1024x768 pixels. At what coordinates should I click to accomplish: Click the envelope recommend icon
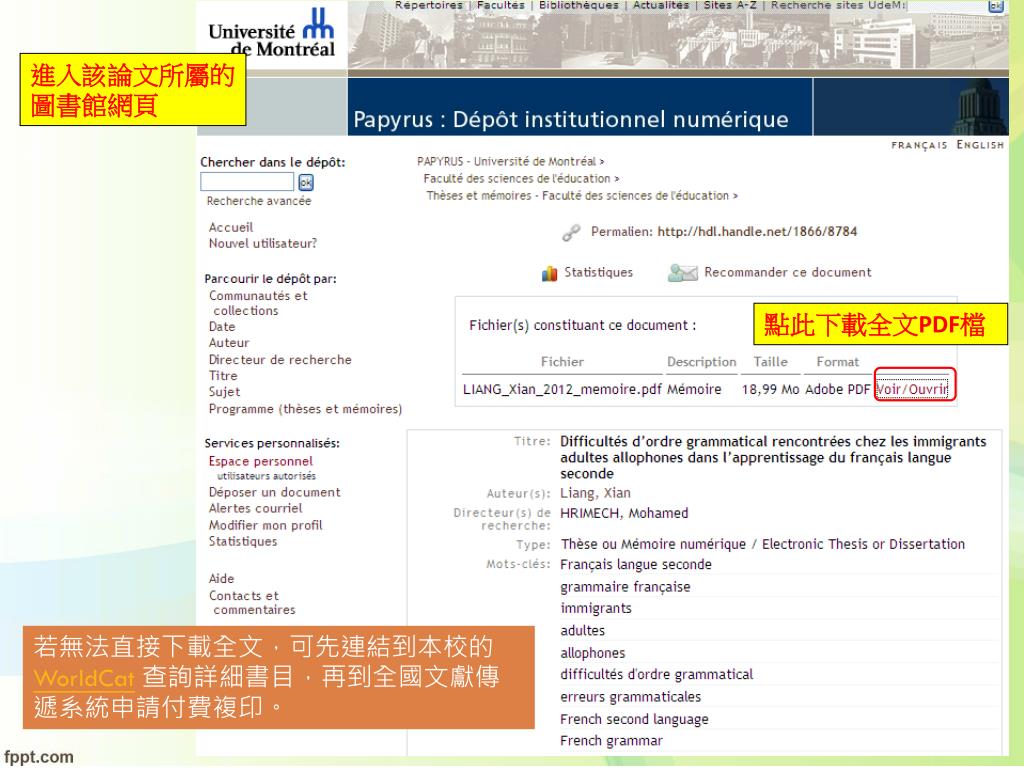coord(683,272)
